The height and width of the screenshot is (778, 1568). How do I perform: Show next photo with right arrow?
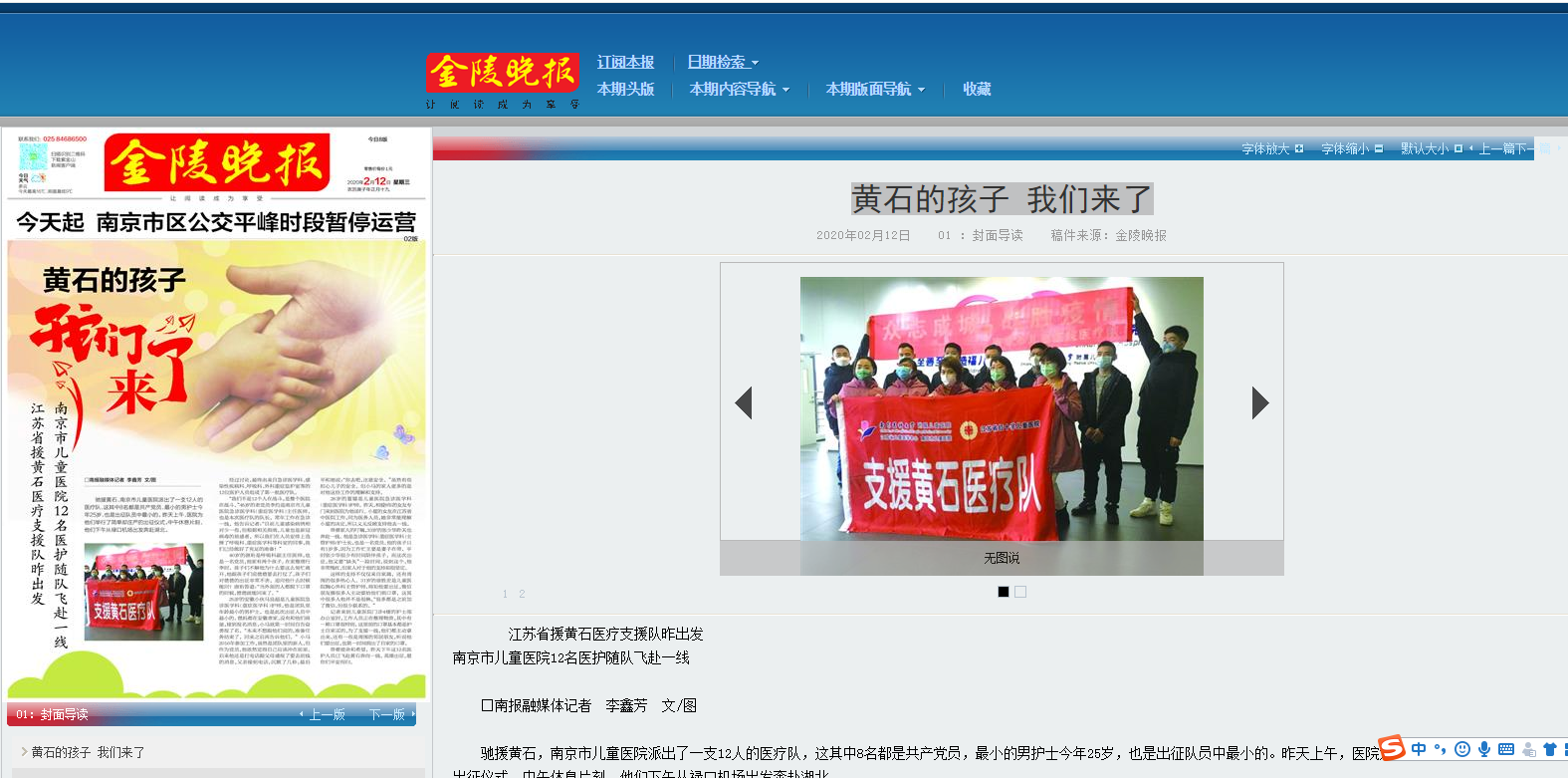tap(1260, 402)
